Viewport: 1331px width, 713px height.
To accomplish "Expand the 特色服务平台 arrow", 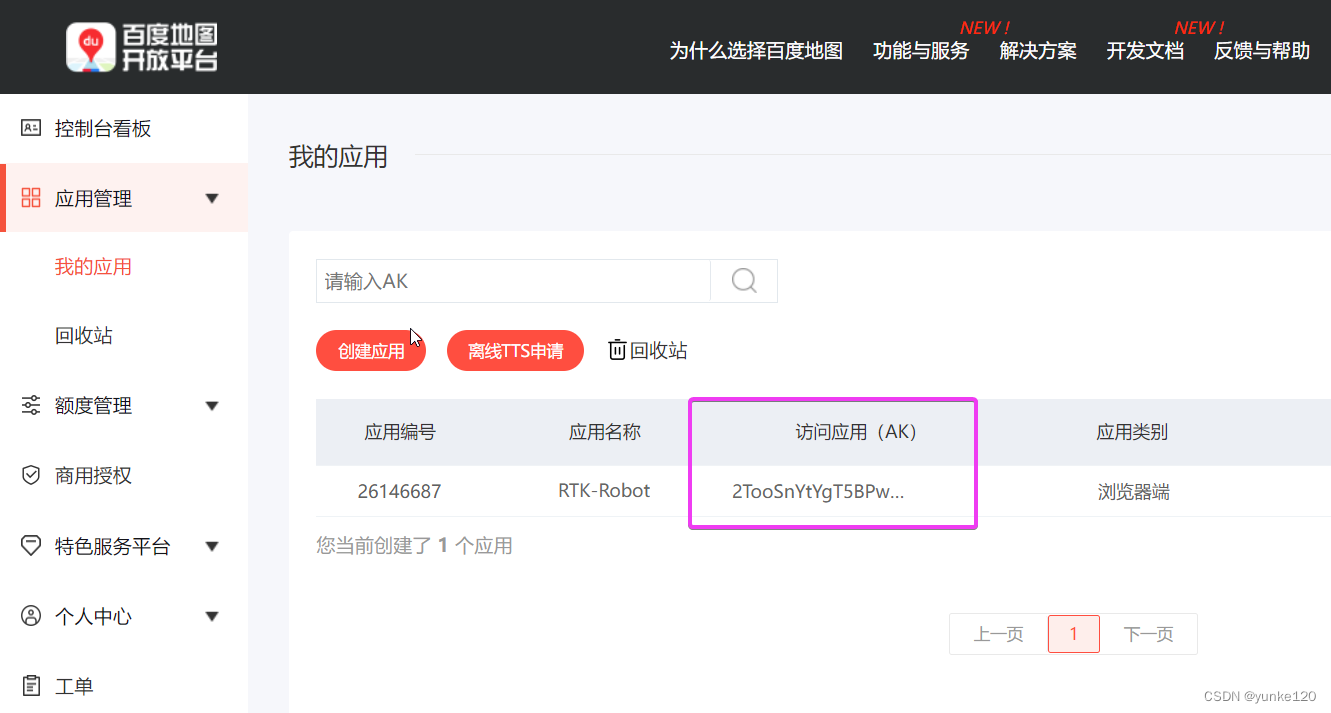I will [212, 546].
